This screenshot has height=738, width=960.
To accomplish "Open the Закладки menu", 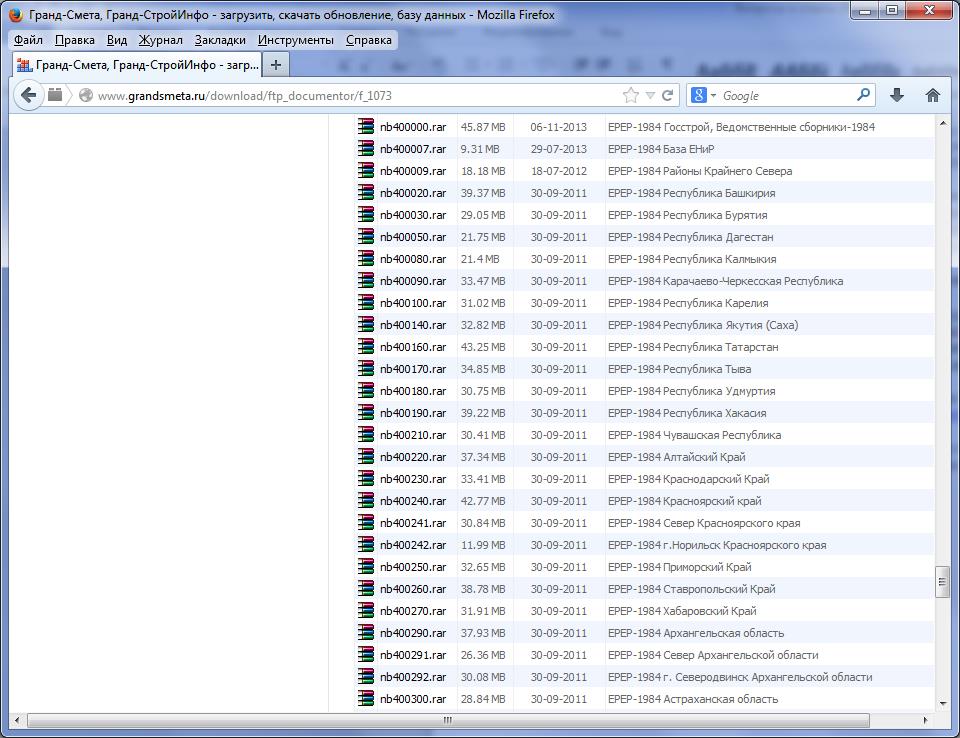I will tap(220, 40).
